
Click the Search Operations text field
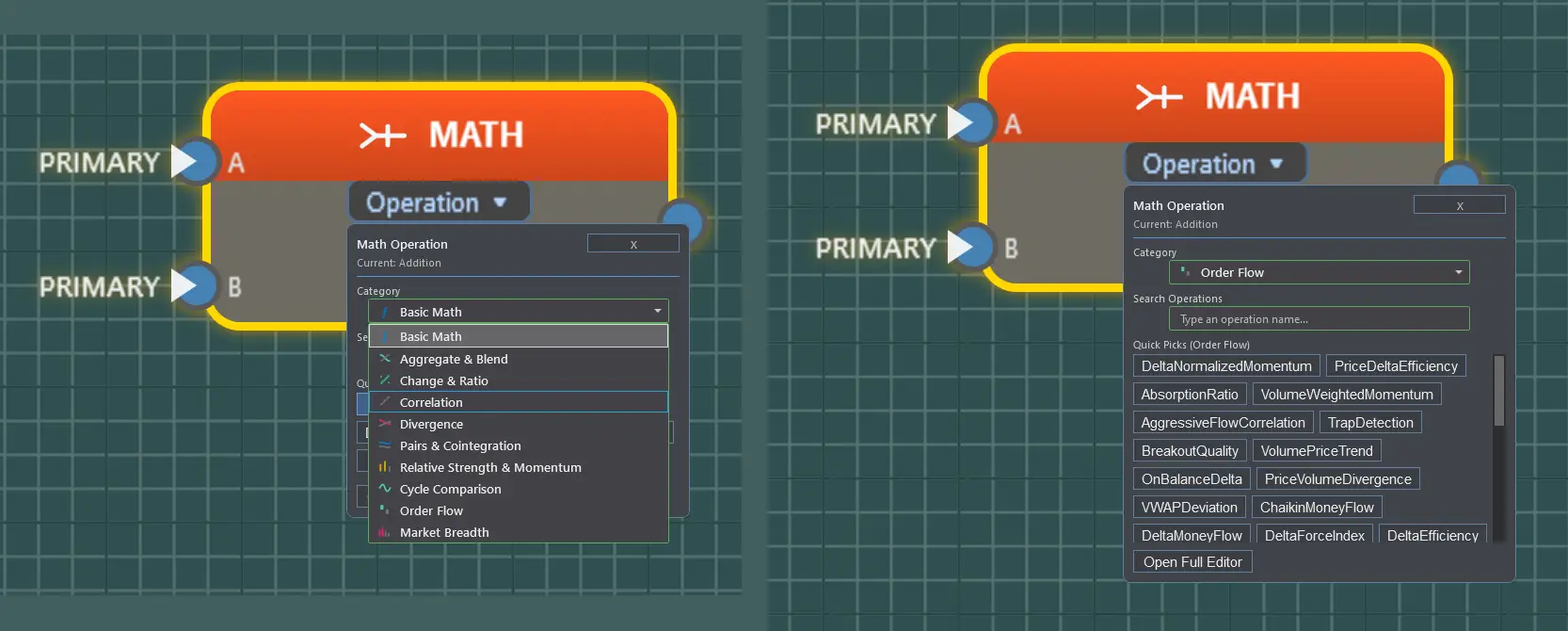[1319, 318]
